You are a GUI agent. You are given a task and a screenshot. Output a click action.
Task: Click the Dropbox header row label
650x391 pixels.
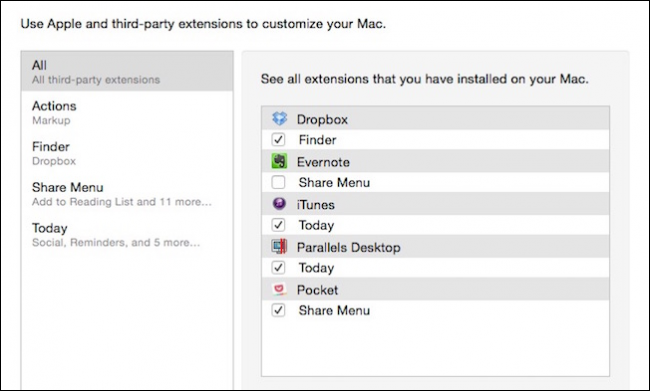click(322, 119)
